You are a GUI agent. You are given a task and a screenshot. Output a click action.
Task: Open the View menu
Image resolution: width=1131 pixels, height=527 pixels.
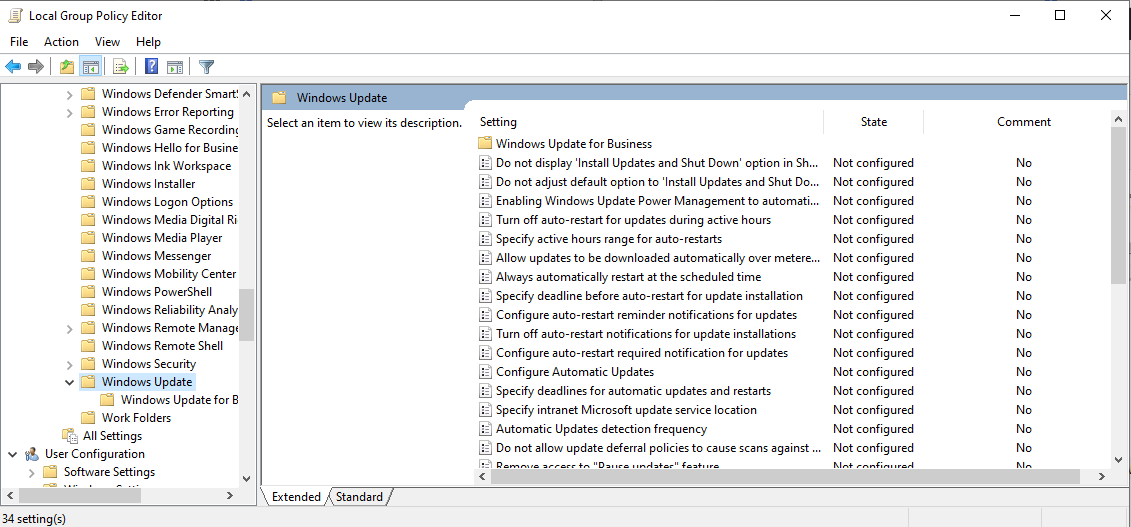pos(107,42)
